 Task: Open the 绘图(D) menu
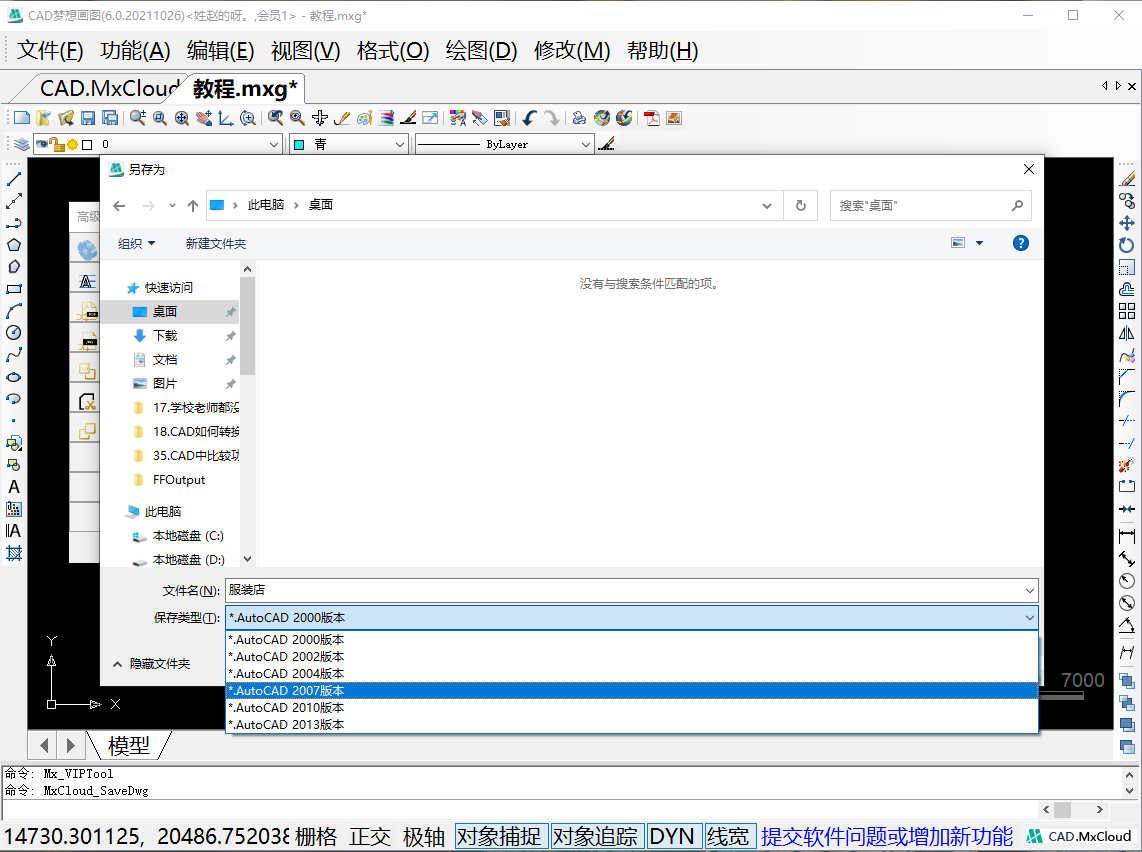[x=481, y=50]
